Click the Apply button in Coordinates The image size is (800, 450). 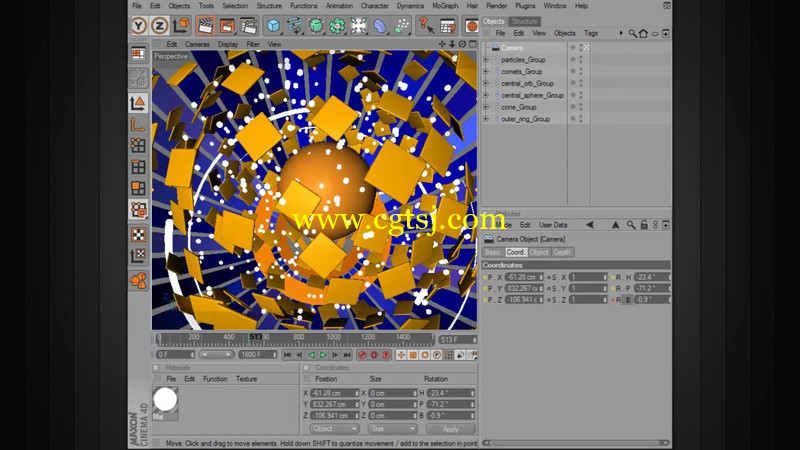click(451, 429)
